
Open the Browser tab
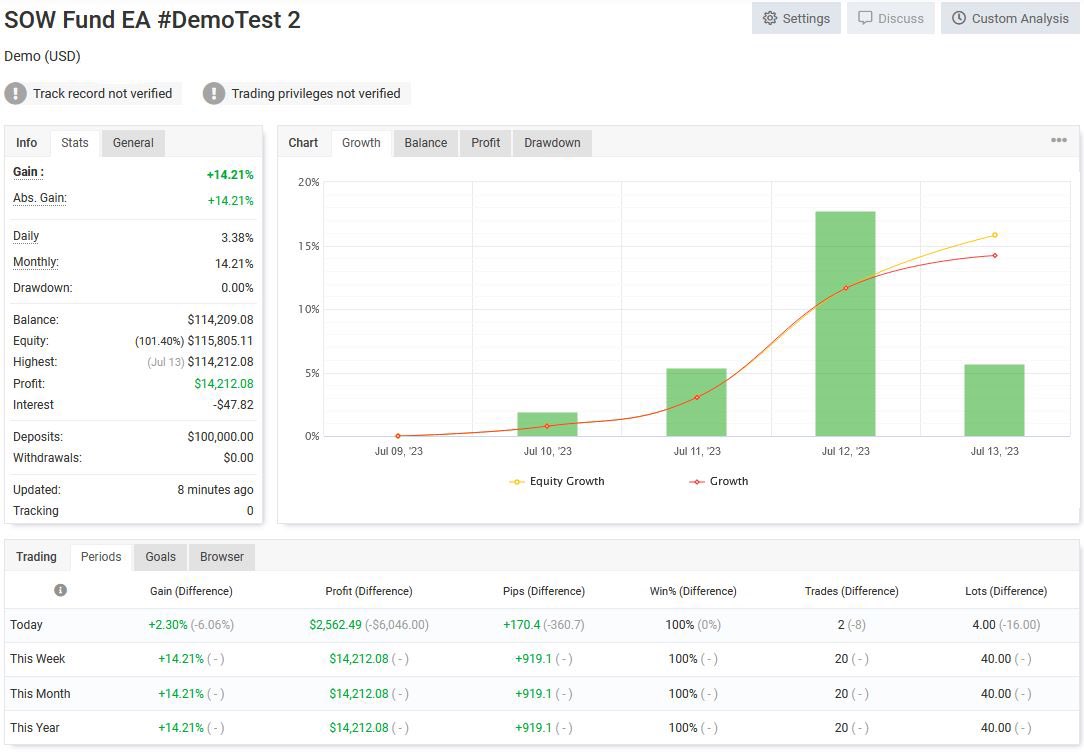click(x=221, y=557)
